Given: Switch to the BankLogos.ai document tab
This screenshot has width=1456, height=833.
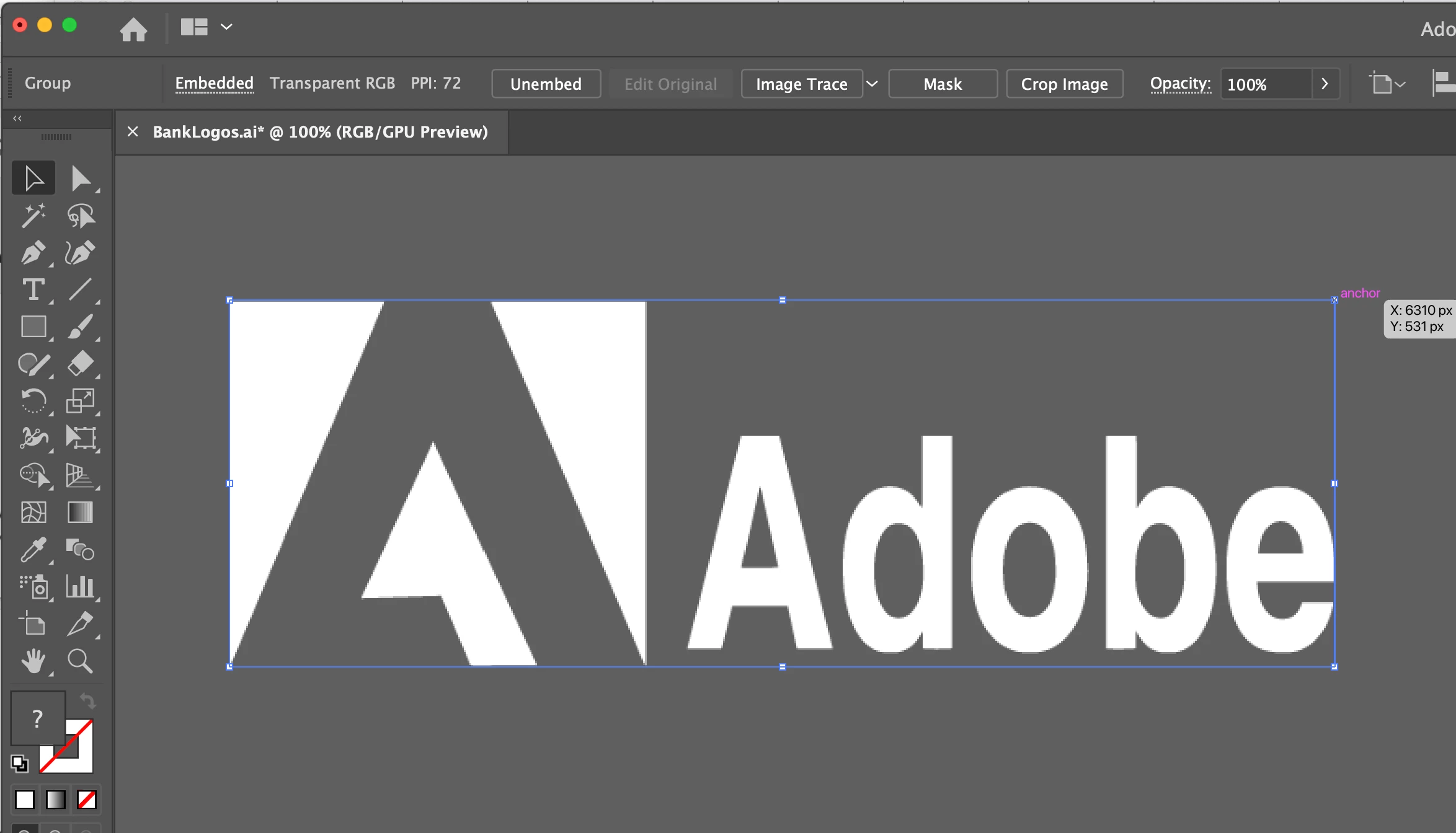Looking at the screenshot, I should tap(320, 132).
